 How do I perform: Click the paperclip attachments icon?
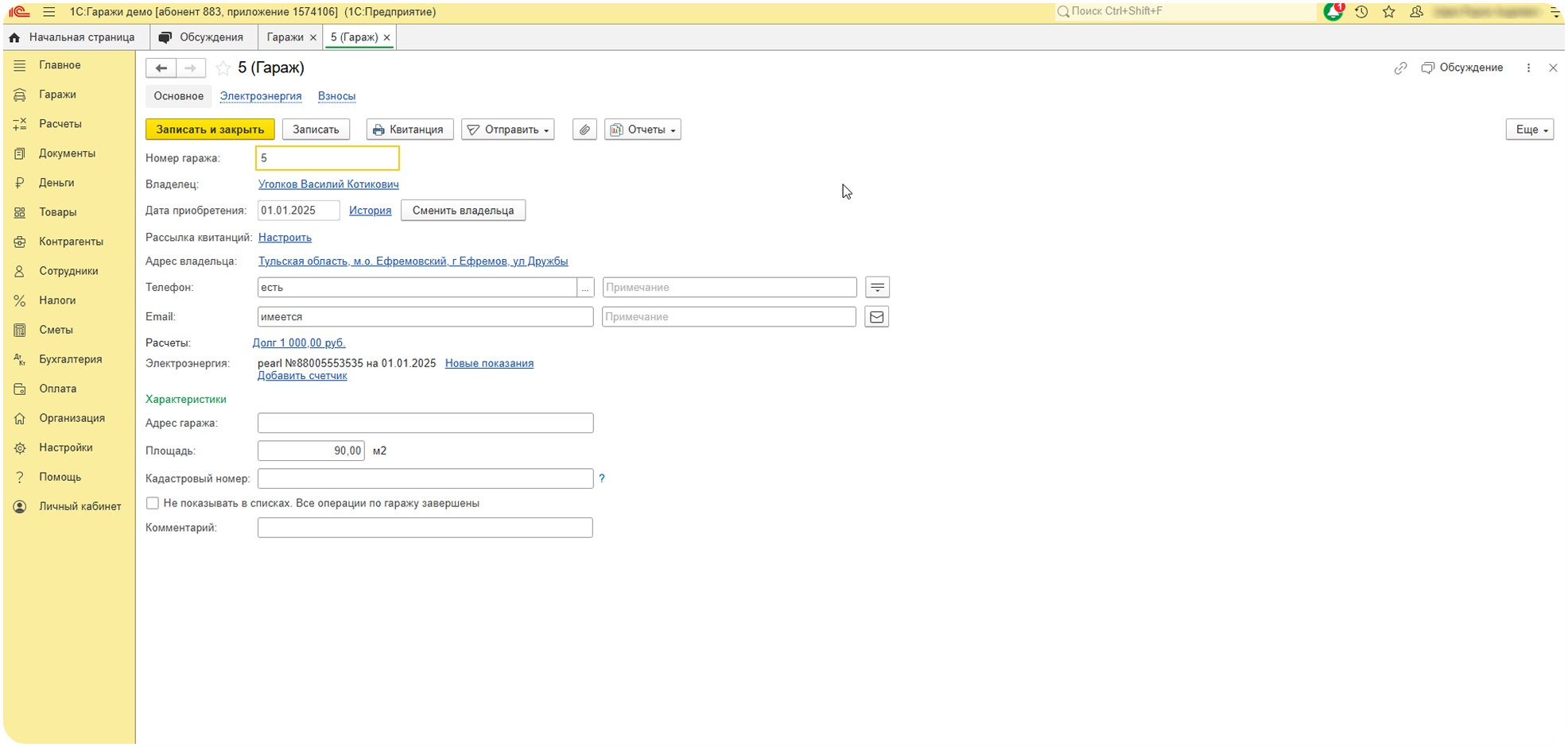click(x=584, y=130)
